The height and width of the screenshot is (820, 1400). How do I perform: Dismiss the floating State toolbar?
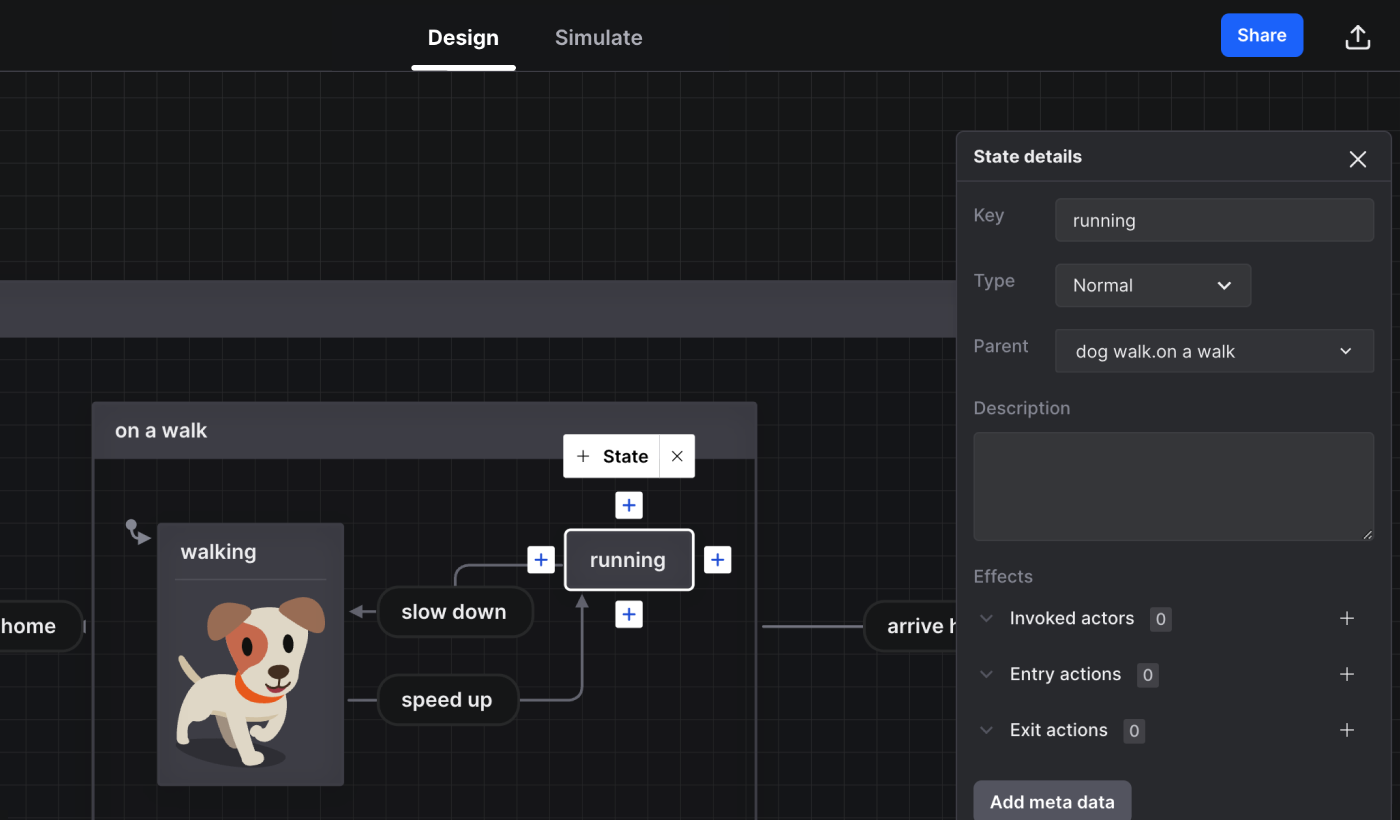click(677, 456)
